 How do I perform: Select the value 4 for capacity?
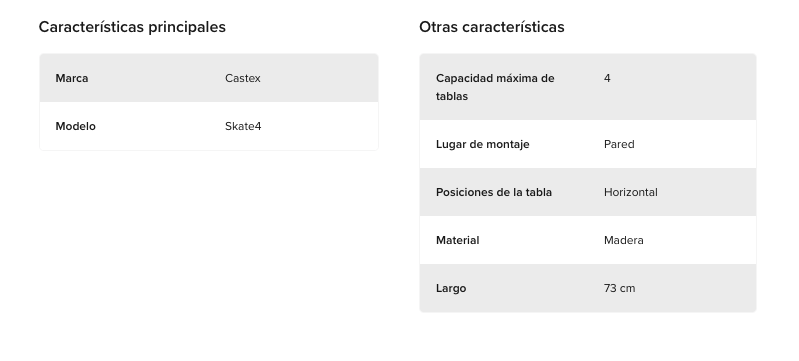tap(607, 78)
